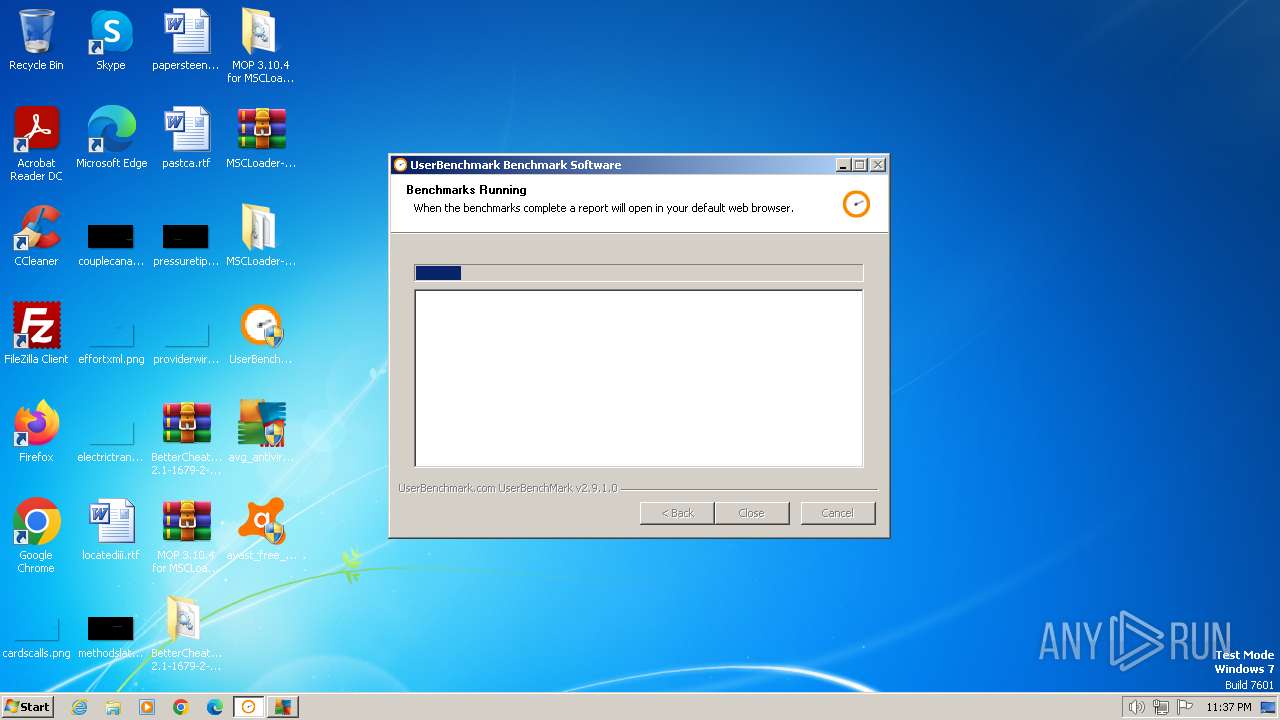This screenshot has height=720, width=1280.
Task: Close the UserBenchmark Benchmark Software window
Action: point(878,165)
